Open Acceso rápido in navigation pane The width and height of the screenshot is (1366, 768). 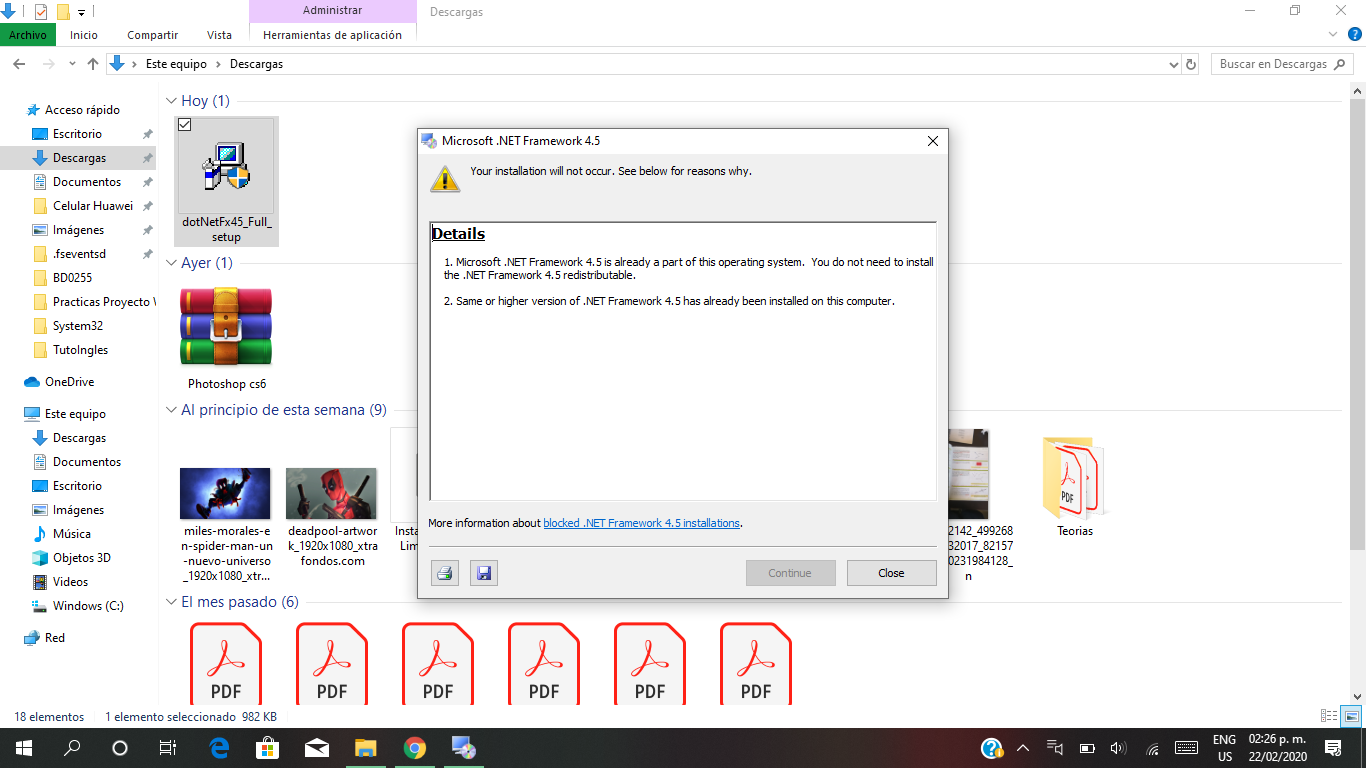[81, 110]
